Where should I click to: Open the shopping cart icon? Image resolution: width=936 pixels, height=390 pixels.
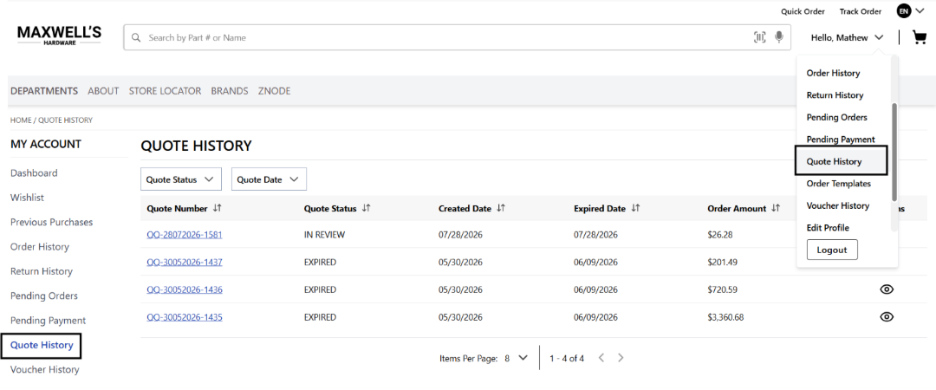(919, 38)
